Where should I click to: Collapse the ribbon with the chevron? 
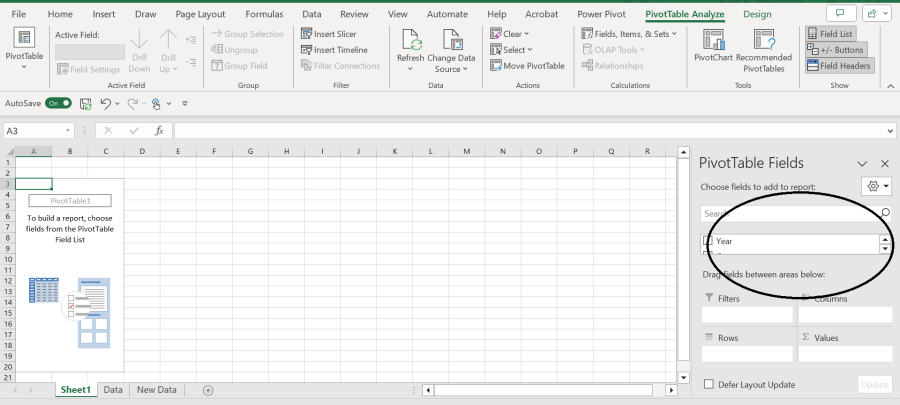pos(891,86)
